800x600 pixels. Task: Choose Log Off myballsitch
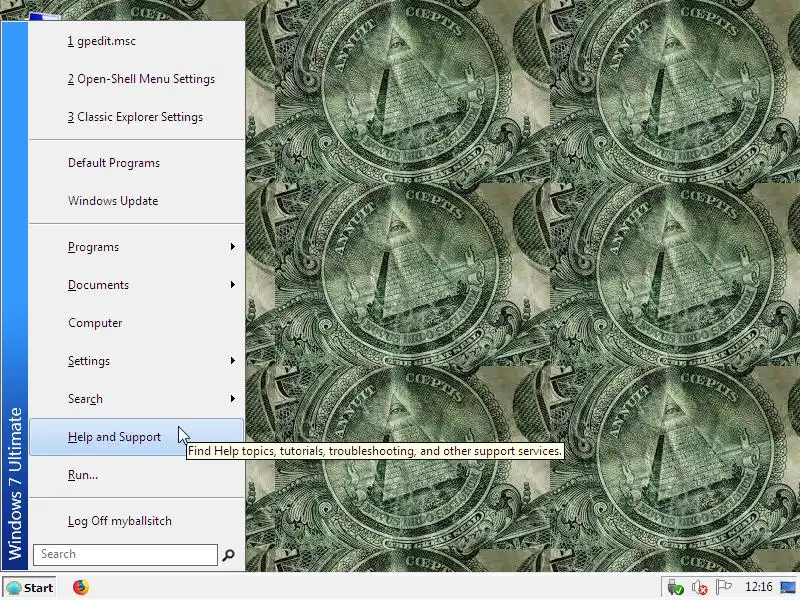tap(137, 521)
